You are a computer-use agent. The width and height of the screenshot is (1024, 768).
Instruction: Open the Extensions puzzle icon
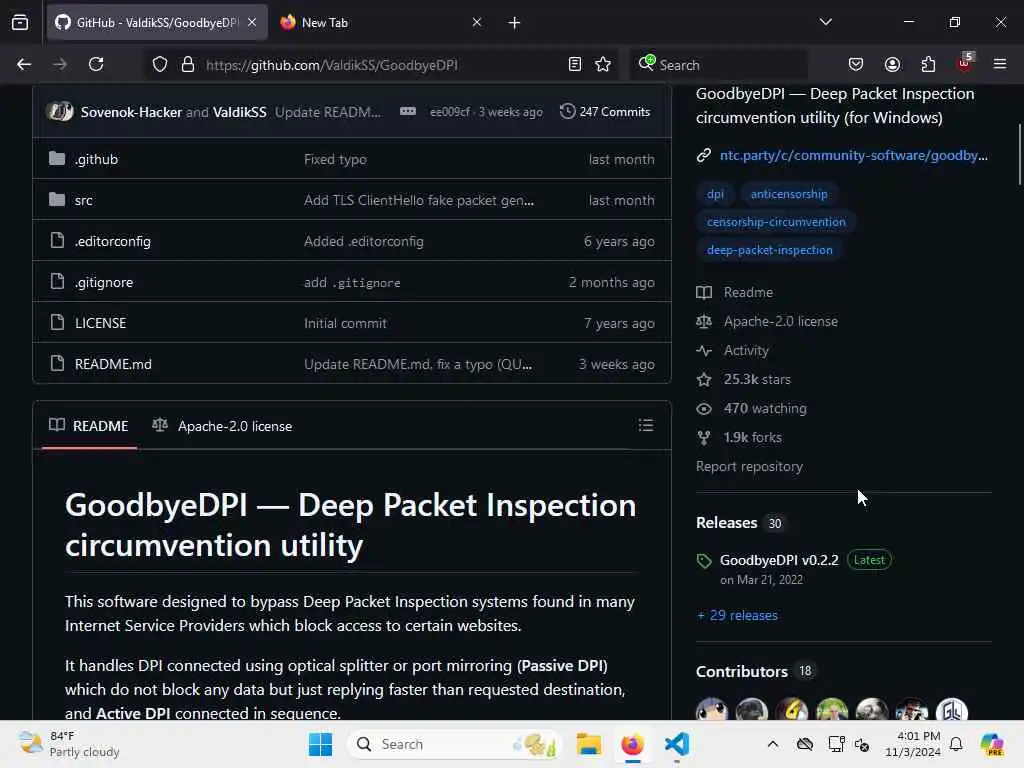[x=928, y=64]
